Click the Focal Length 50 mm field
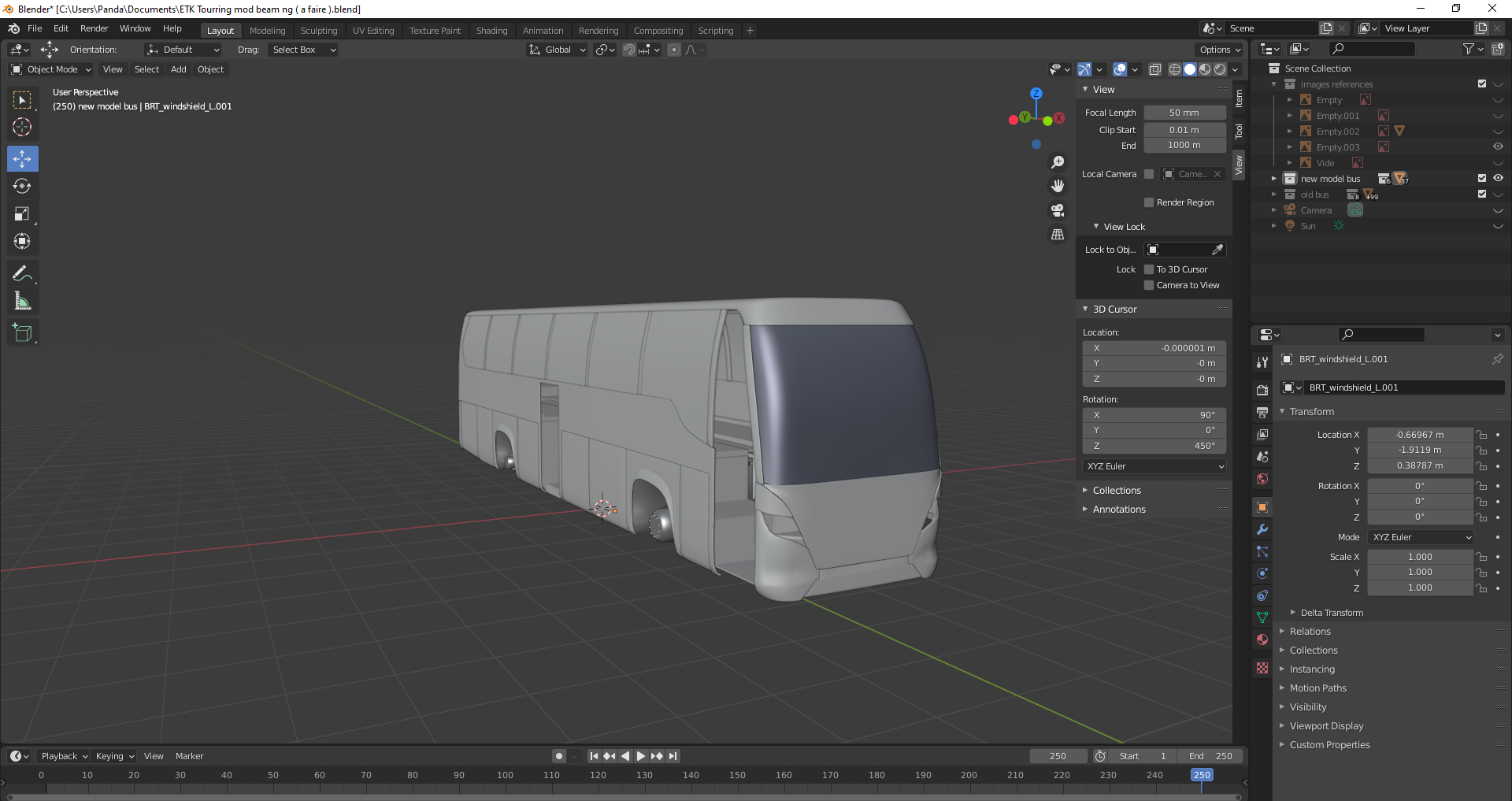The image size is (1512, 801). tap(1184, 113)
